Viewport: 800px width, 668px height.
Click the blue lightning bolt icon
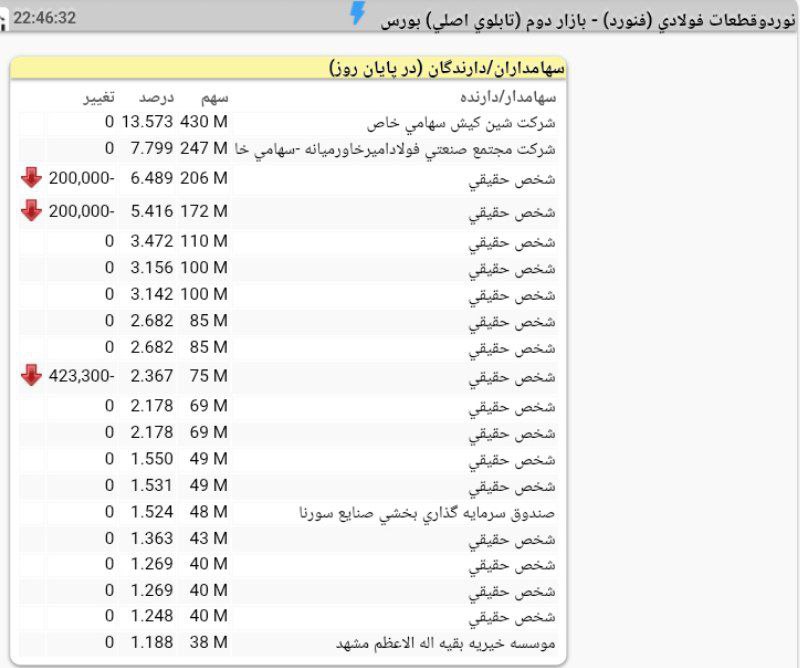[x=358, y=14]
